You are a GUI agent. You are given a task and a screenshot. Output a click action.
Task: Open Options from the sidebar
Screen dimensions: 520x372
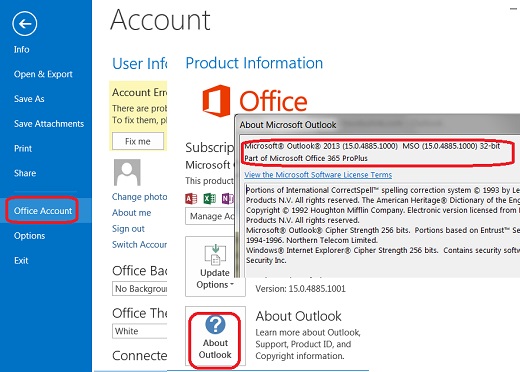[29, 236]
